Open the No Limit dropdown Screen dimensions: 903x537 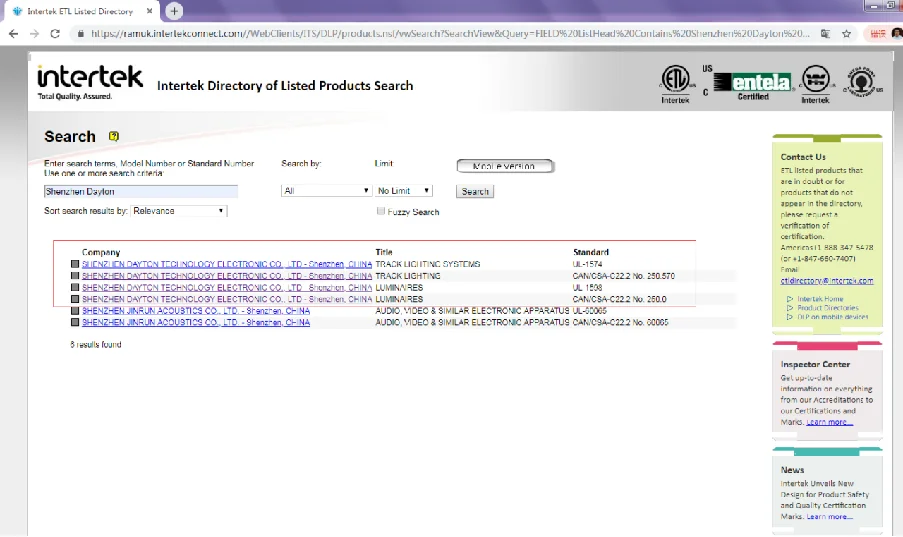pyautogui.click(x=403, y=191)
